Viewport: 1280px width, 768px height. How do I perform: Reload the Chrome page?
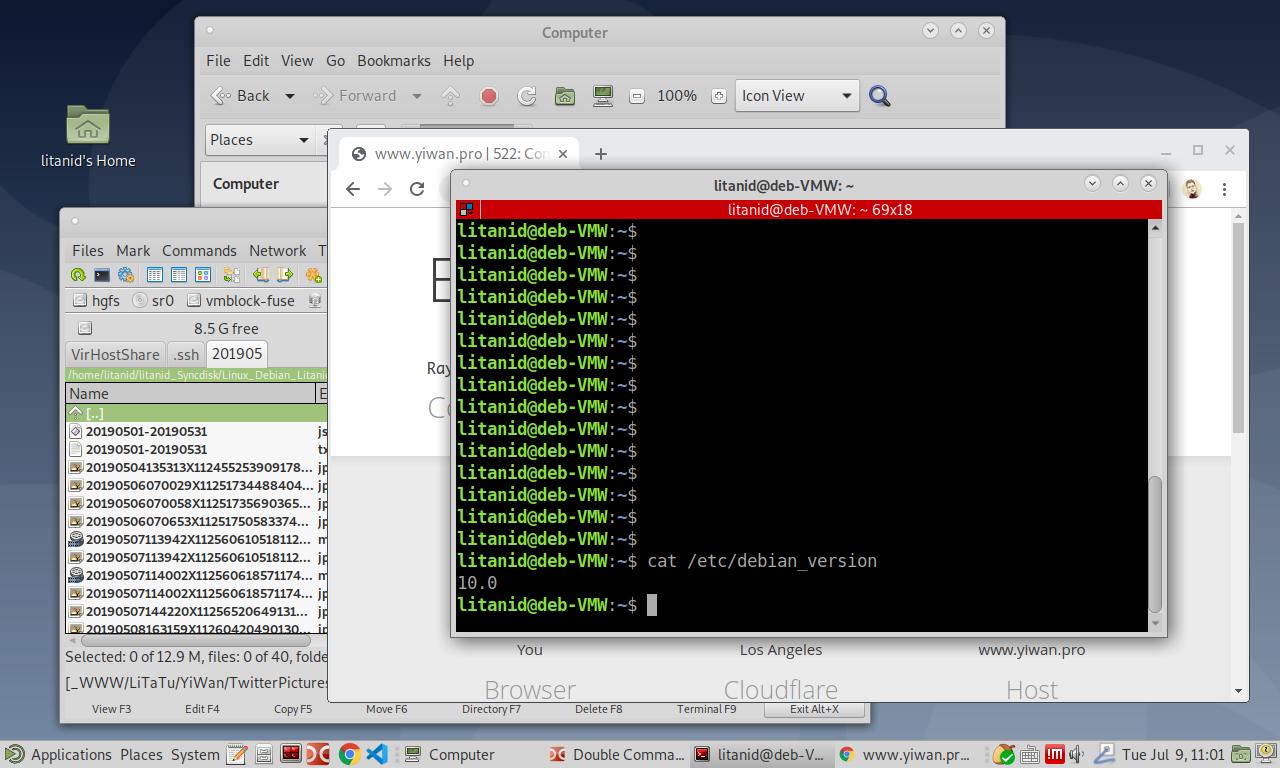click(417, 189)
